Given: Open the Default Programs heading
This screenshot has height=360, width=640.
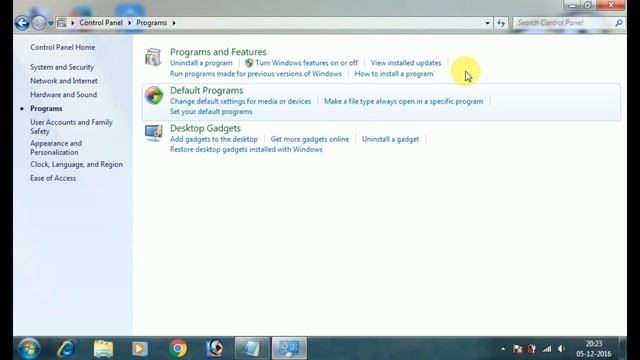Looking at the screenshot, I should tap(207, 90).
